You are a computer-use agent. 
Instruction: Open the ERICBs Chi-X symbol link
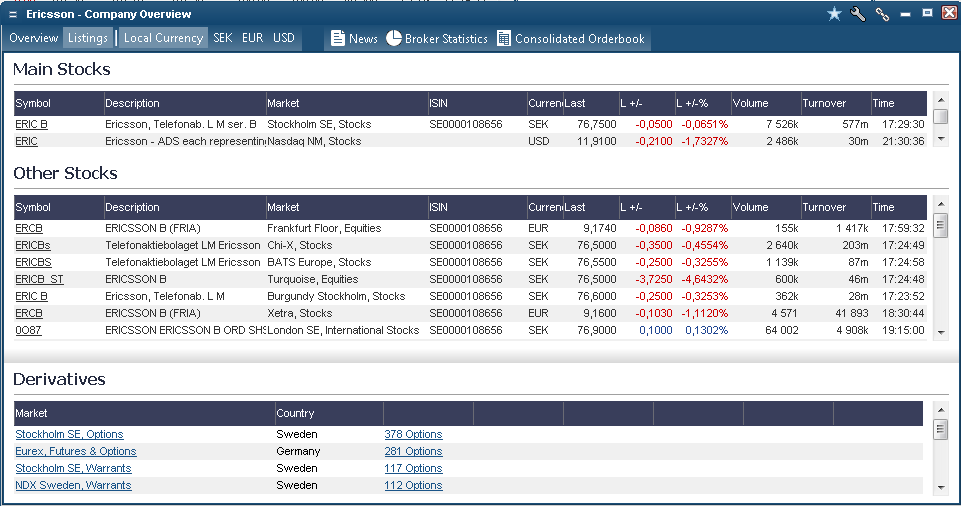33,245
